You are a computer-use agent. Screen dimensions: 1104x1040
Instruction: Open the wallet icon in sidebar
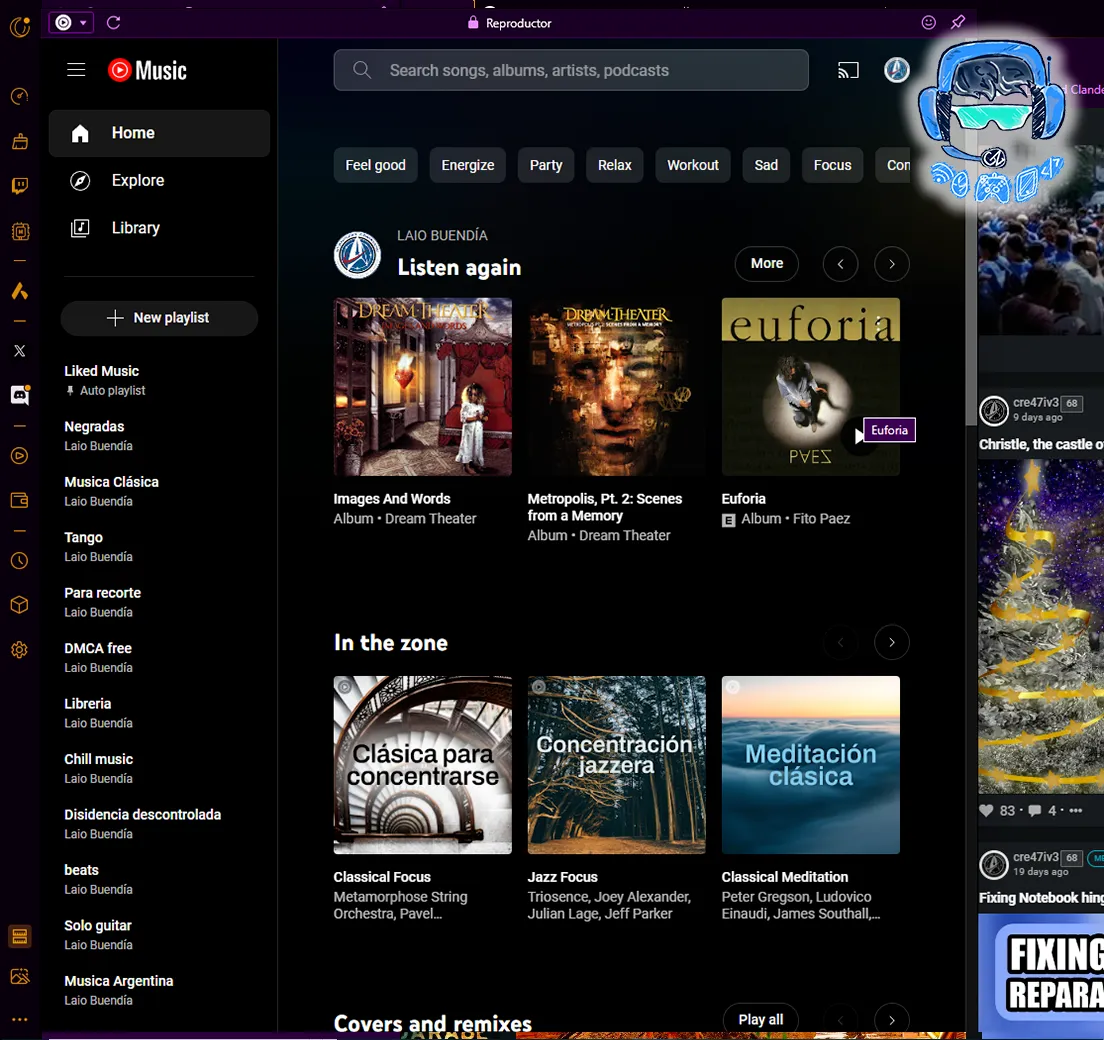pos(20,501)
